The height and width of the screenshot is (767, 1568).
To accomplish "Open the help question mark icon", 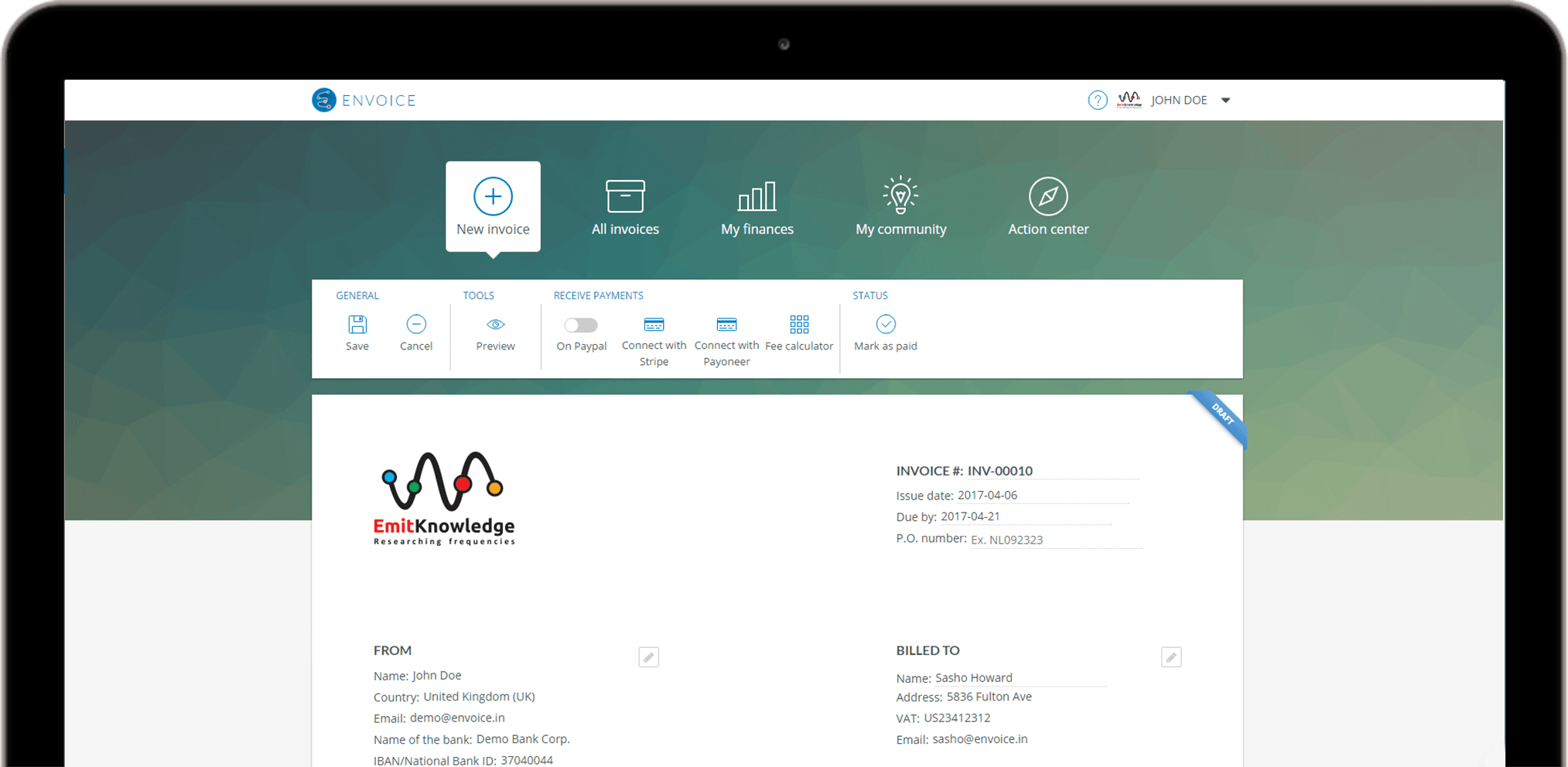I will 1097,101.
